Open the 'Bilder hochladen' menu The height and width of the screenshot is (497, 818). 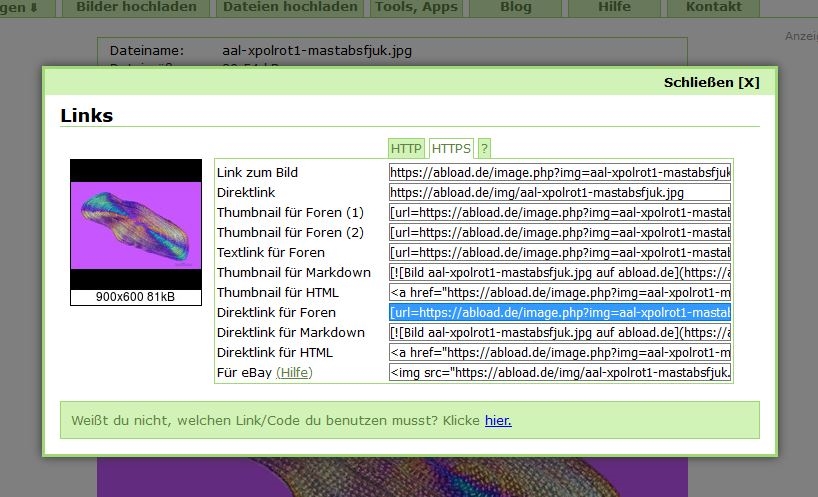[x=138, y=7]
